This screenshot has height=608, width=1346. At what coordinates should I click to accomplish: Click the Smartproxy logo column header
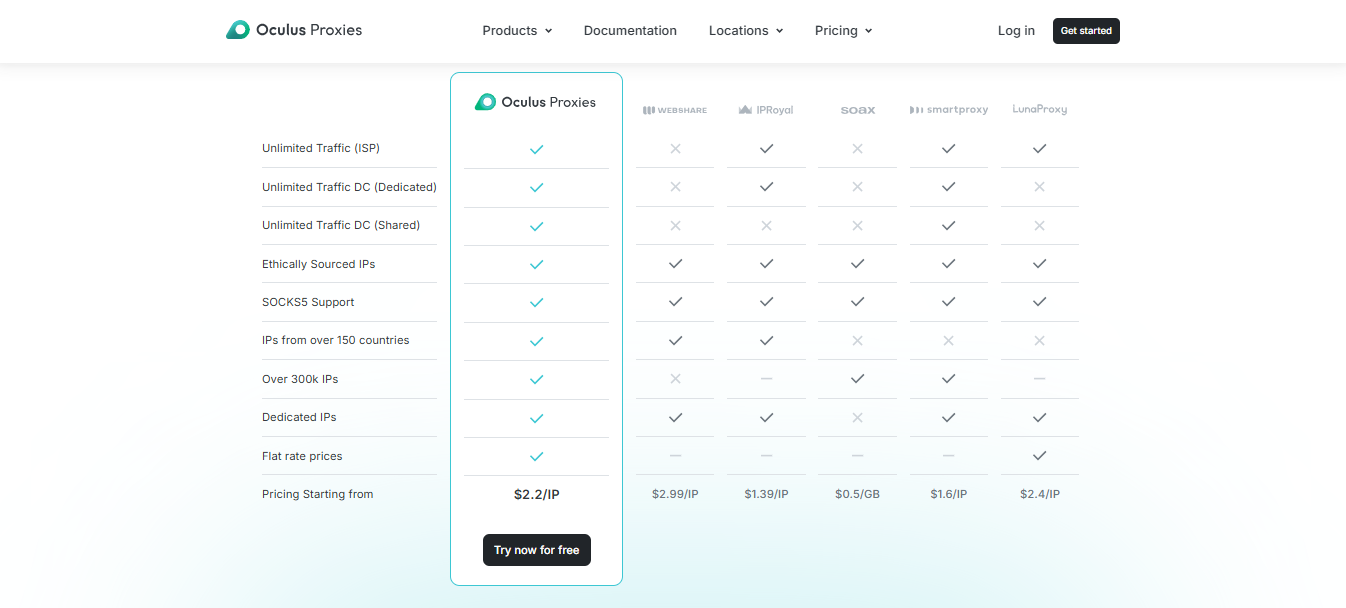point(949,110)
